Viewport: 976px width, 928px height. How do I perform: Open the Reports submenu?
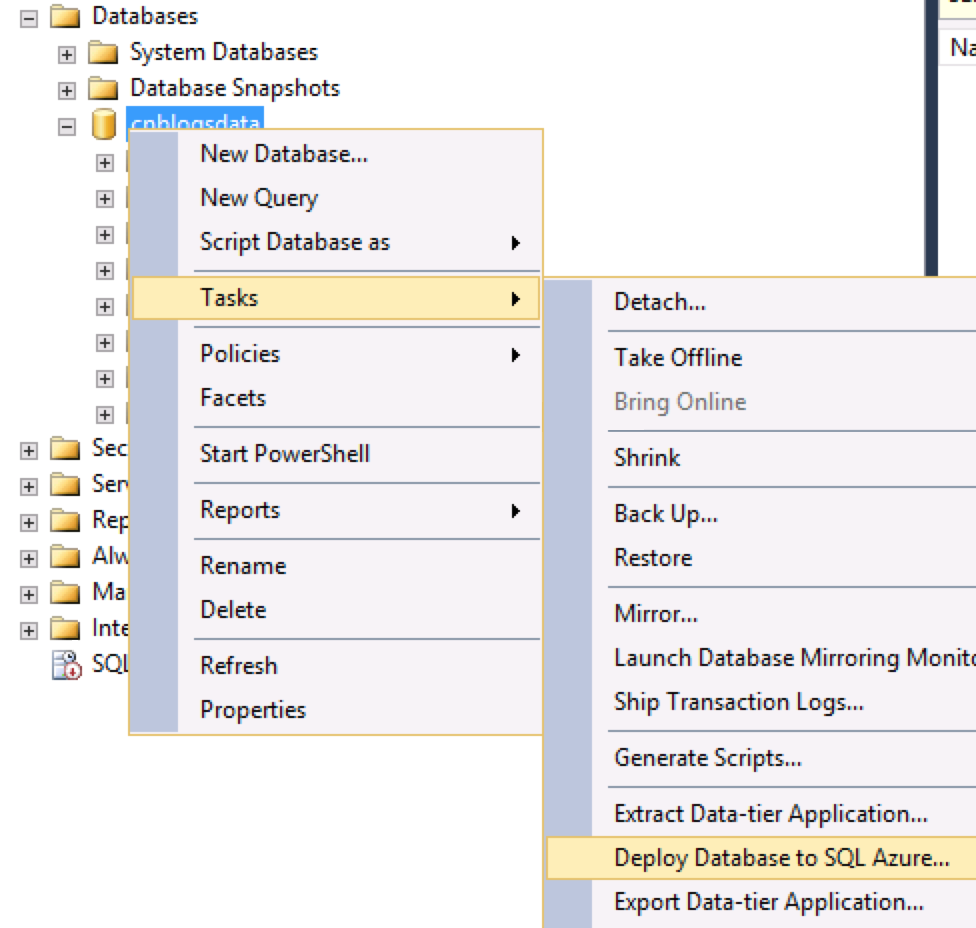(x=240, y=510)
